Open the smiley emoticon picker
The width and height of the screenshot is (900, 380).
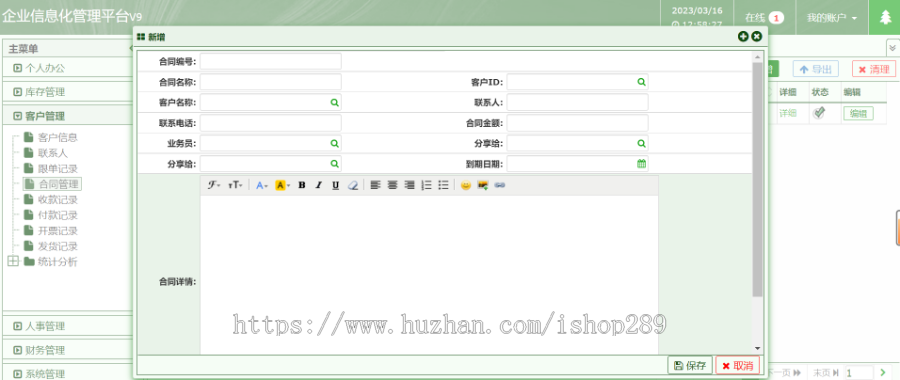(x=466, y=185)
